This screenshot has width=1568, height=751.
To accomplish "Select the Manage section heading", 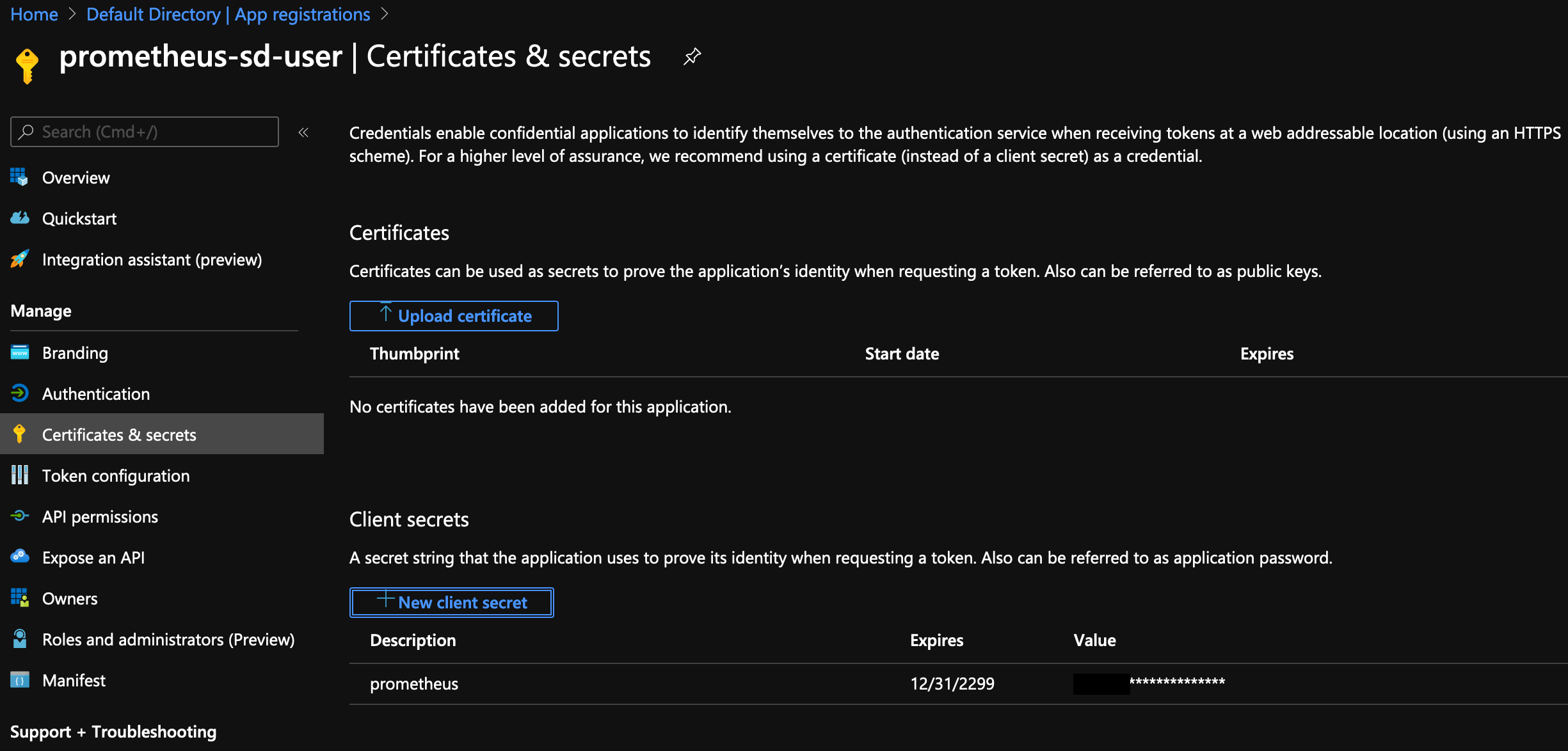I will click(40, 310).
